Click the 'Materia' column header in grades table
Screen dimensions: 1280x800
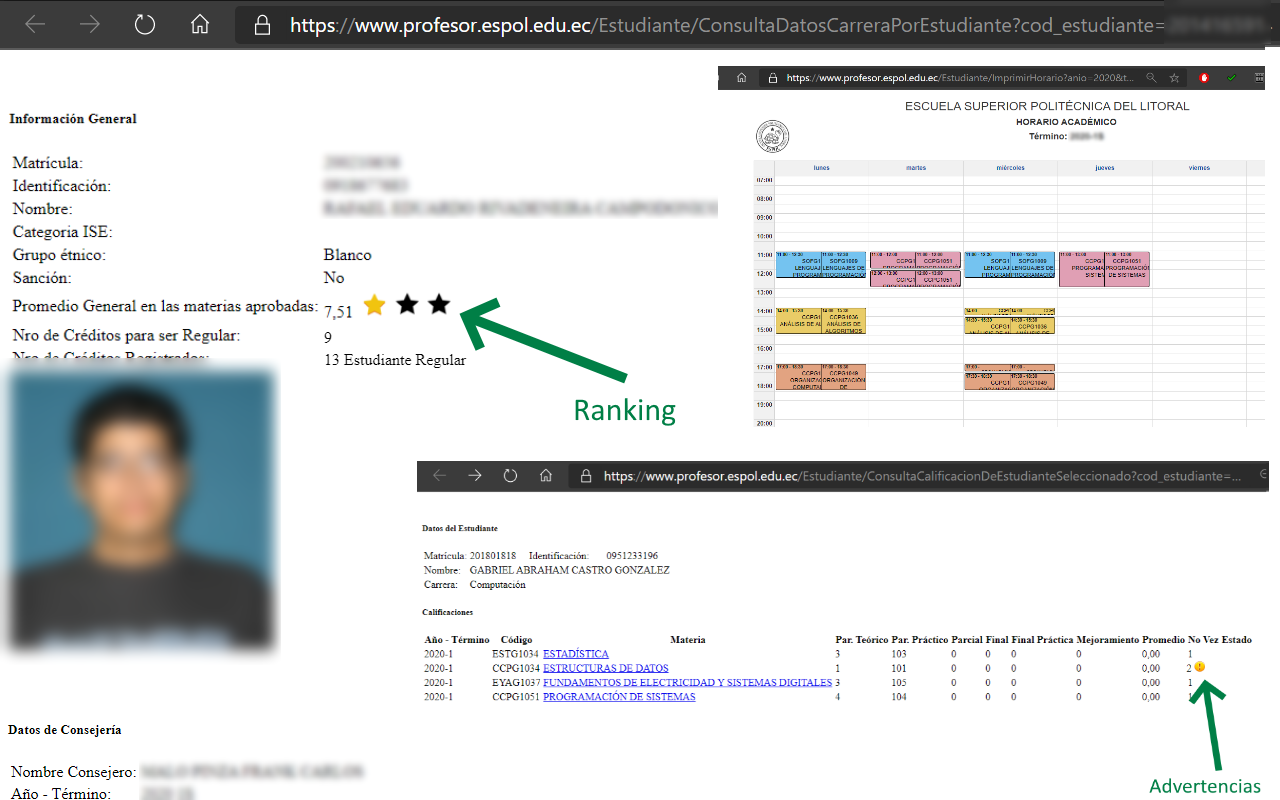click(x=688, y=640)
